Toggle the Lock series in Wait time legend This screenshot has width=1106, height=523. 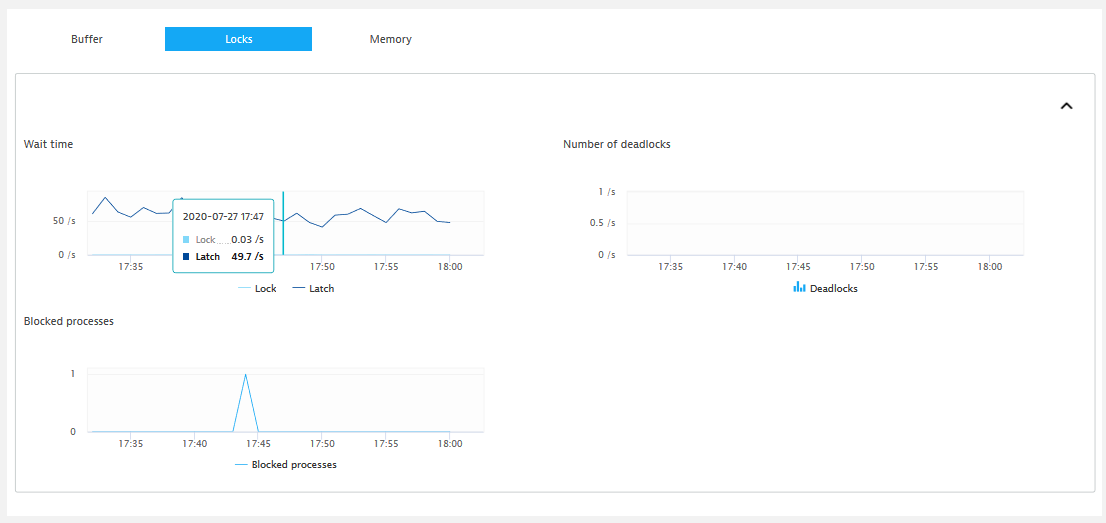tap(257, 288)
